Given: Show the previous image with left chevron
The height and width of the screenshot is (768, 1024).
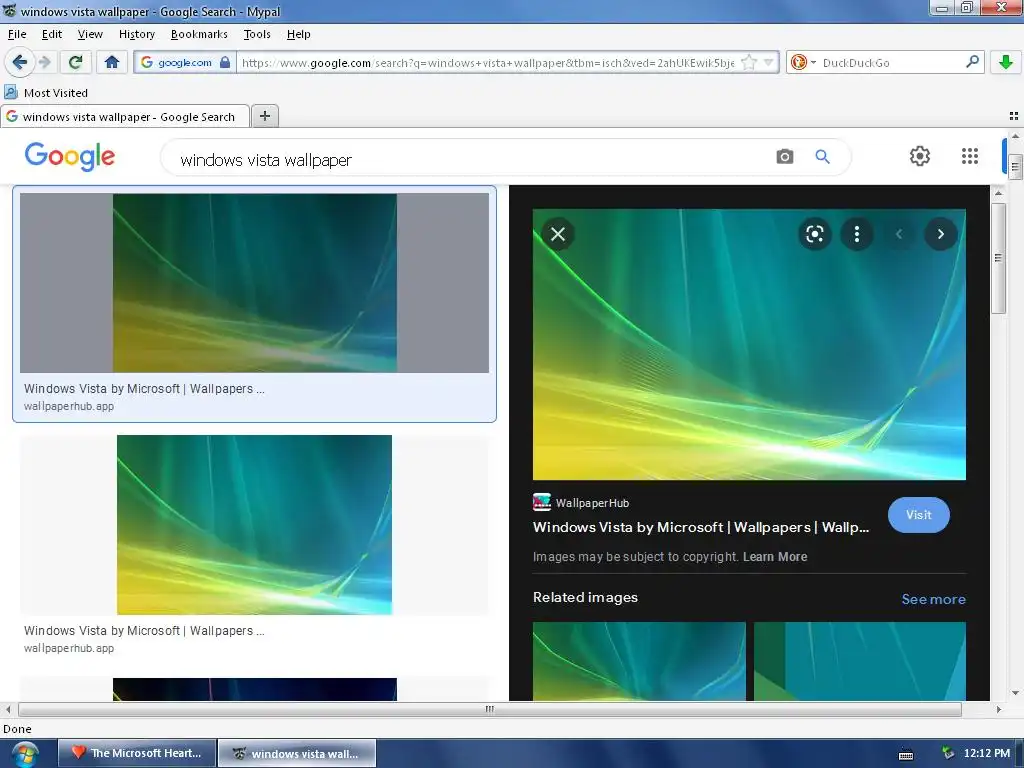Looking at the screenshot, I should click(899, 234).
